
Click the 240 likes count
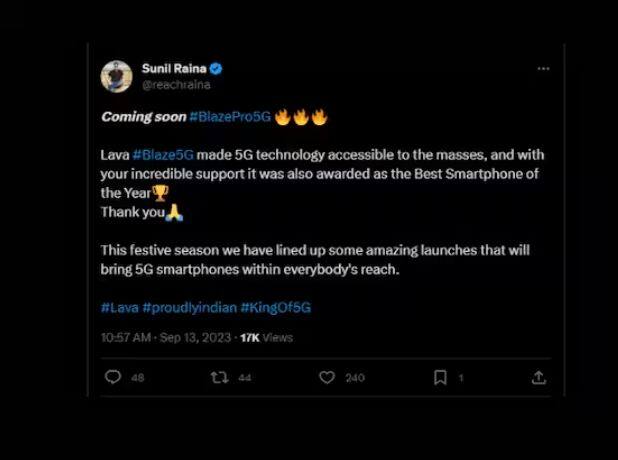(x=355, y=378)
